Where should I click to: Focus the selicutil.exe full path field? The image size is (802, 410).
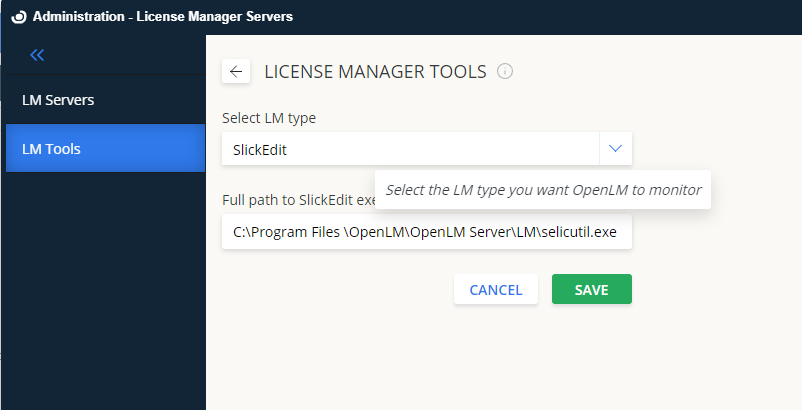pyautogui.click(x=426, y=232)
